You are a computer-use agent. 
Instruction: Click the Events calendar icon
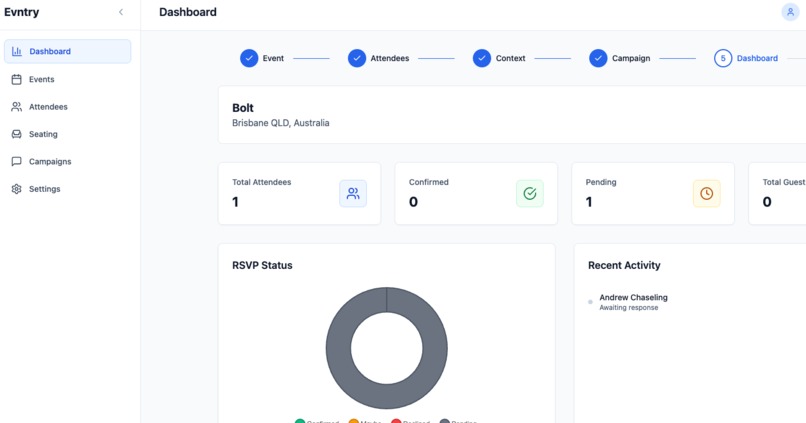tap(16, 79)
